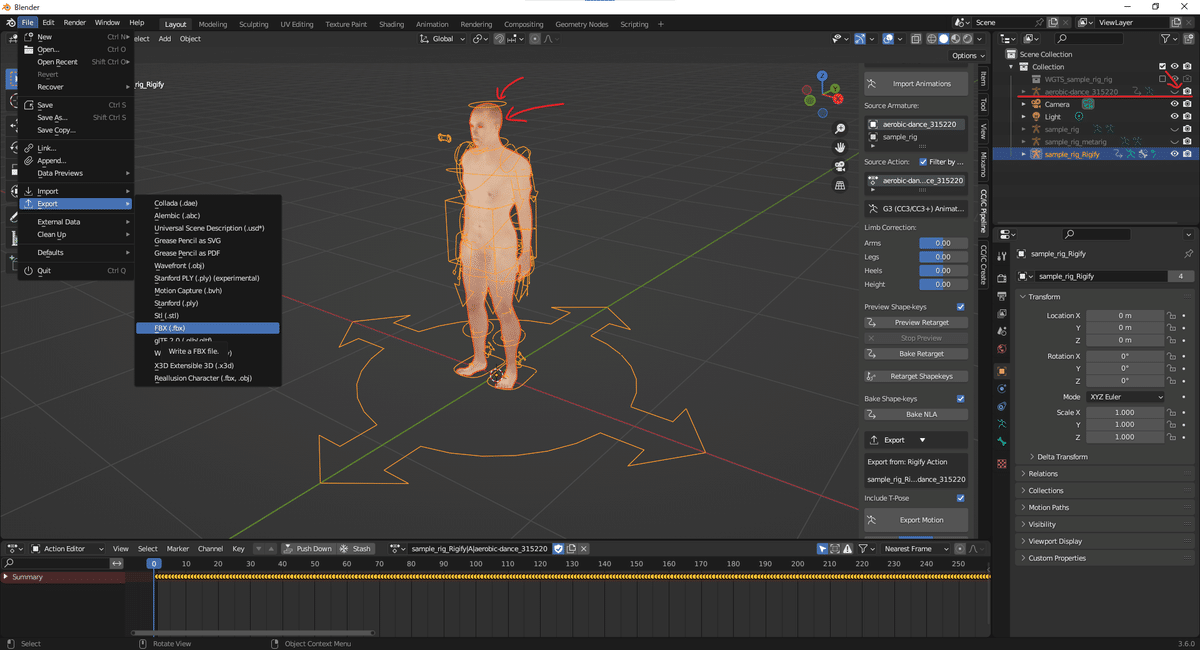Click the Preview Retarget button
Screen dimensions: 1200x650
click(916, 323)
